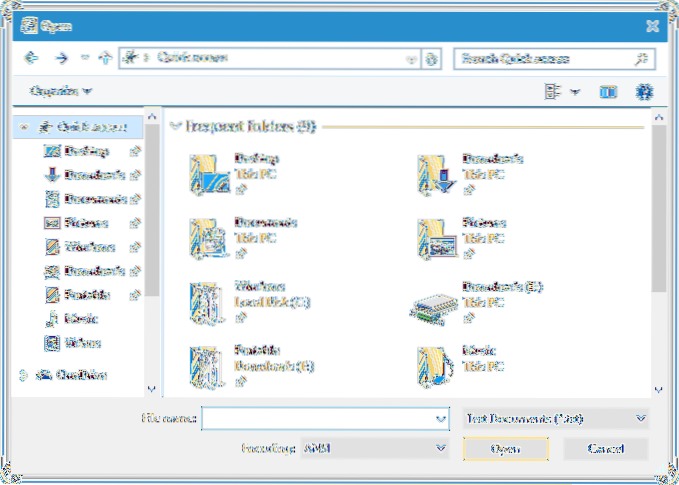Collapse the Frequent folders group

[x=176, y=127]
